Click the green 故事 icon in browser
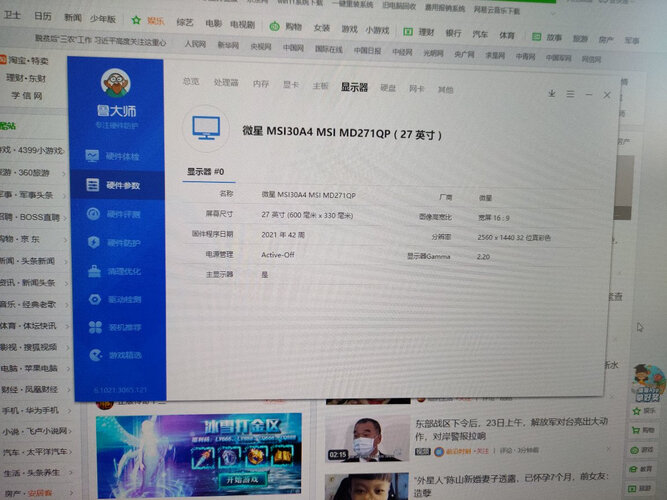 pyautogui.click(x=537, y=37)
